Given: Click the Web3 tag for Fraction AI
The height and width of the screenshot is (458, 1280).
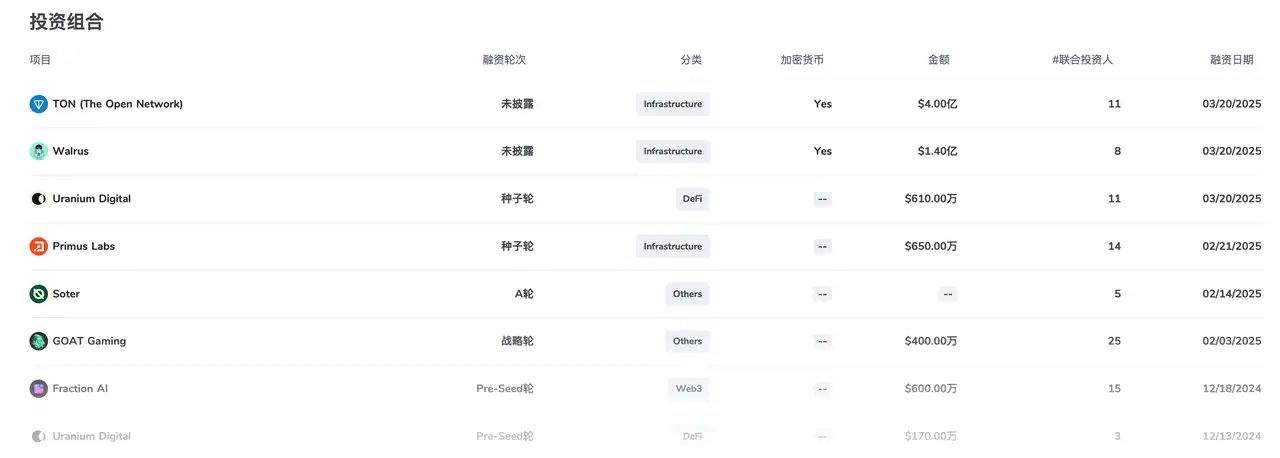Looking at the screenshot, I should [688, 389].
